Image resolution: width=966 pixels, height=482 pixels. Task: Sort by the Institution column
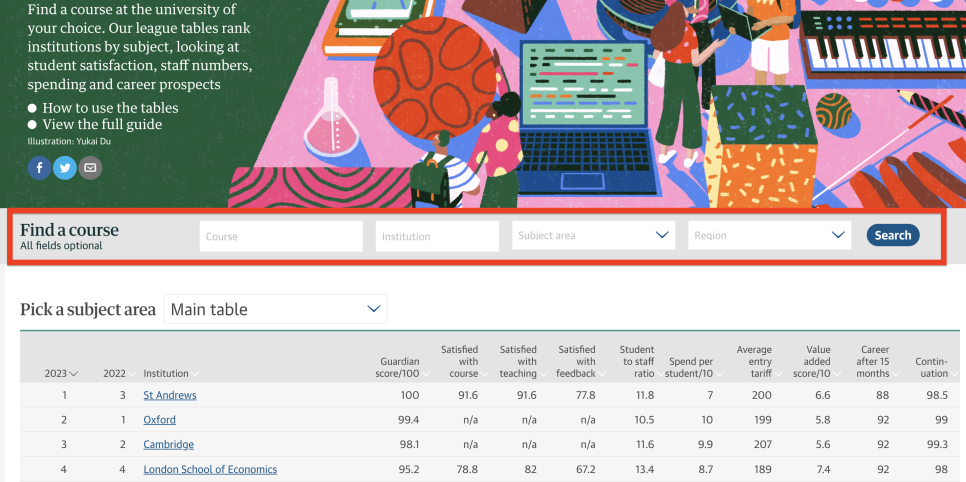coord(171,374)
